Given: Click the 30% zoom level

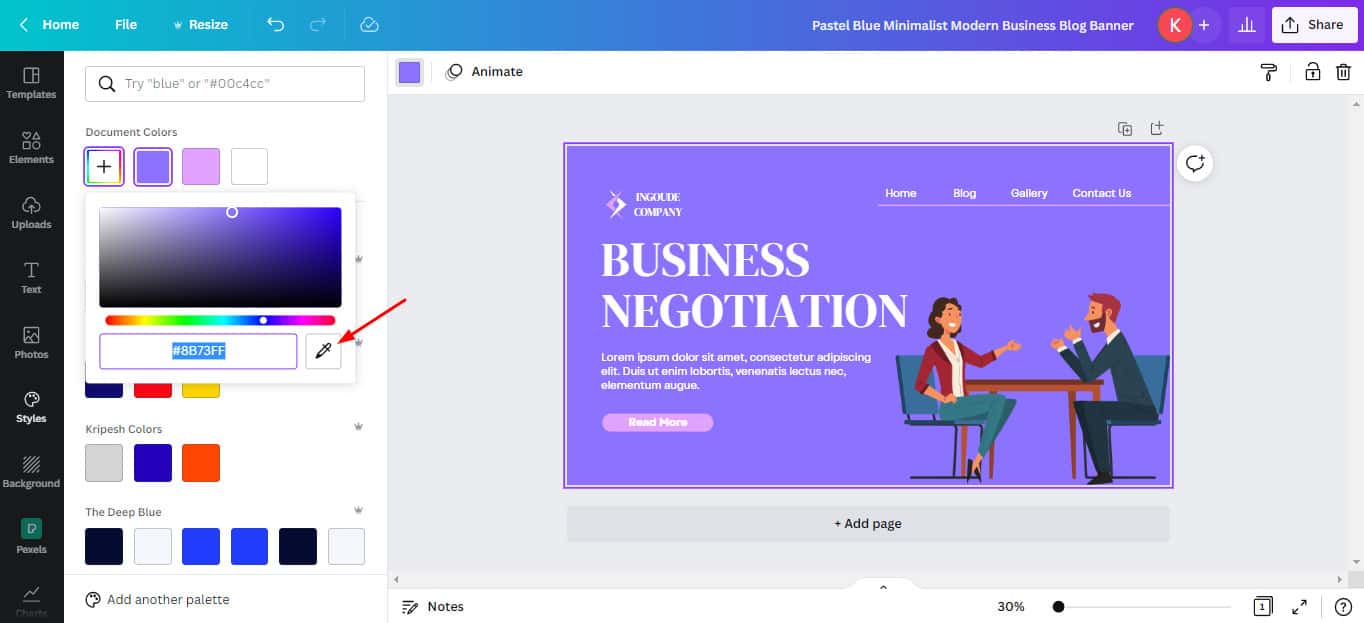Looking at the screenshot, I should click(1011, 607).
